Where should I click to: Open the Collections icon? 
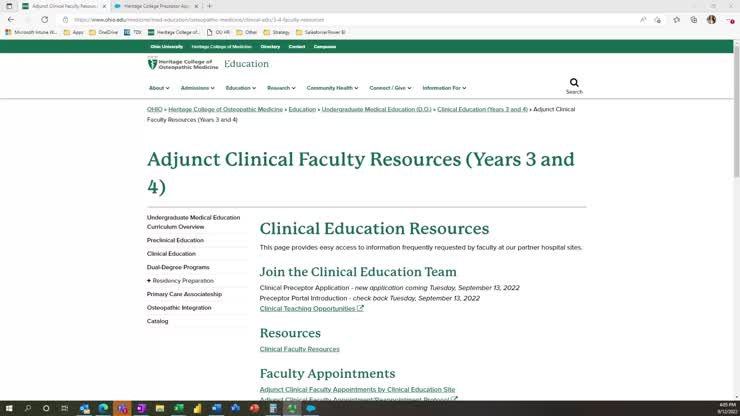[694, 20]
